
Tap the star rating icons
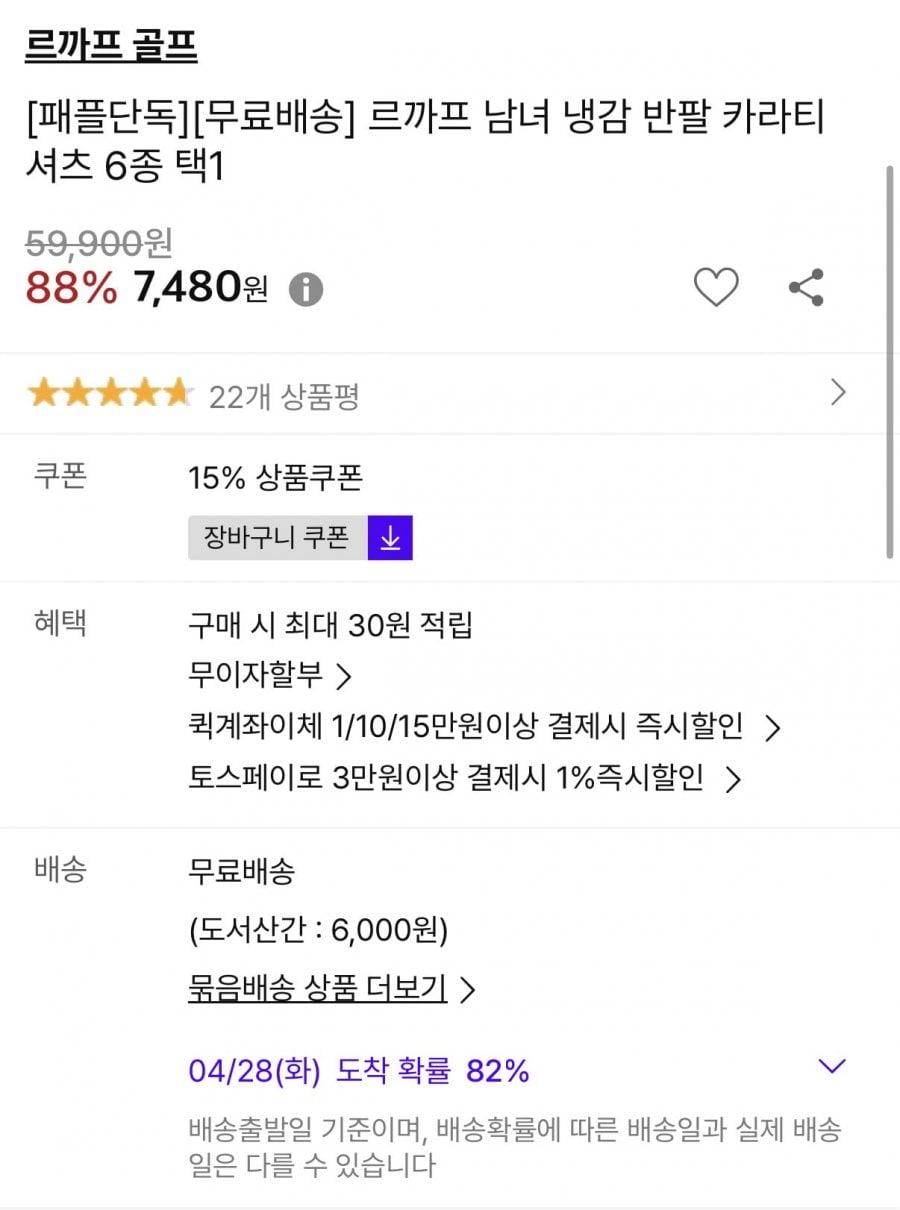click(109, 394)
